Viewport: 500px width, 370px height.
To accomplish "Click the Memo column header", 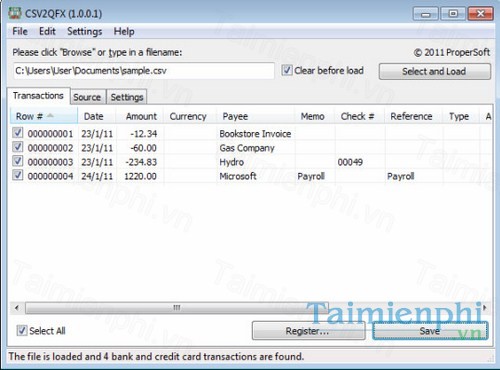I will pyautogui.click(x=315, y=116).
